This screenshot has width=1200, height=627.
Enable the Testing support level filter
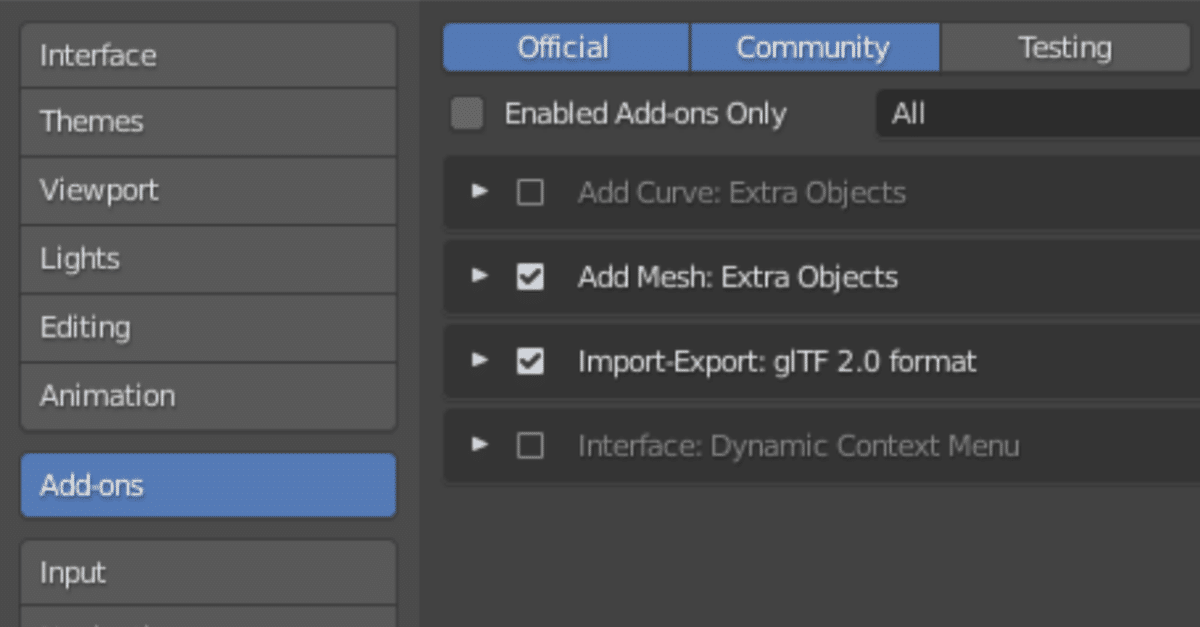tap(1066, 48)
